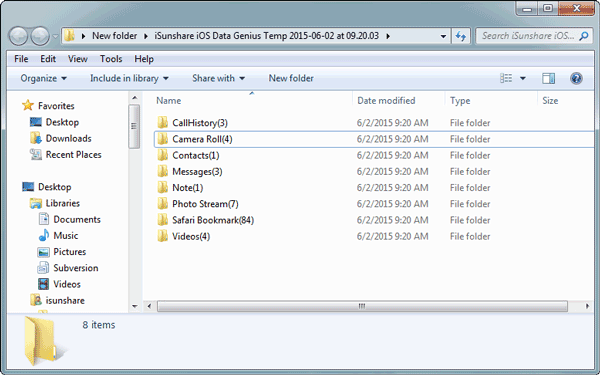Click the magnifier search icon

click(x=584, y=36)
